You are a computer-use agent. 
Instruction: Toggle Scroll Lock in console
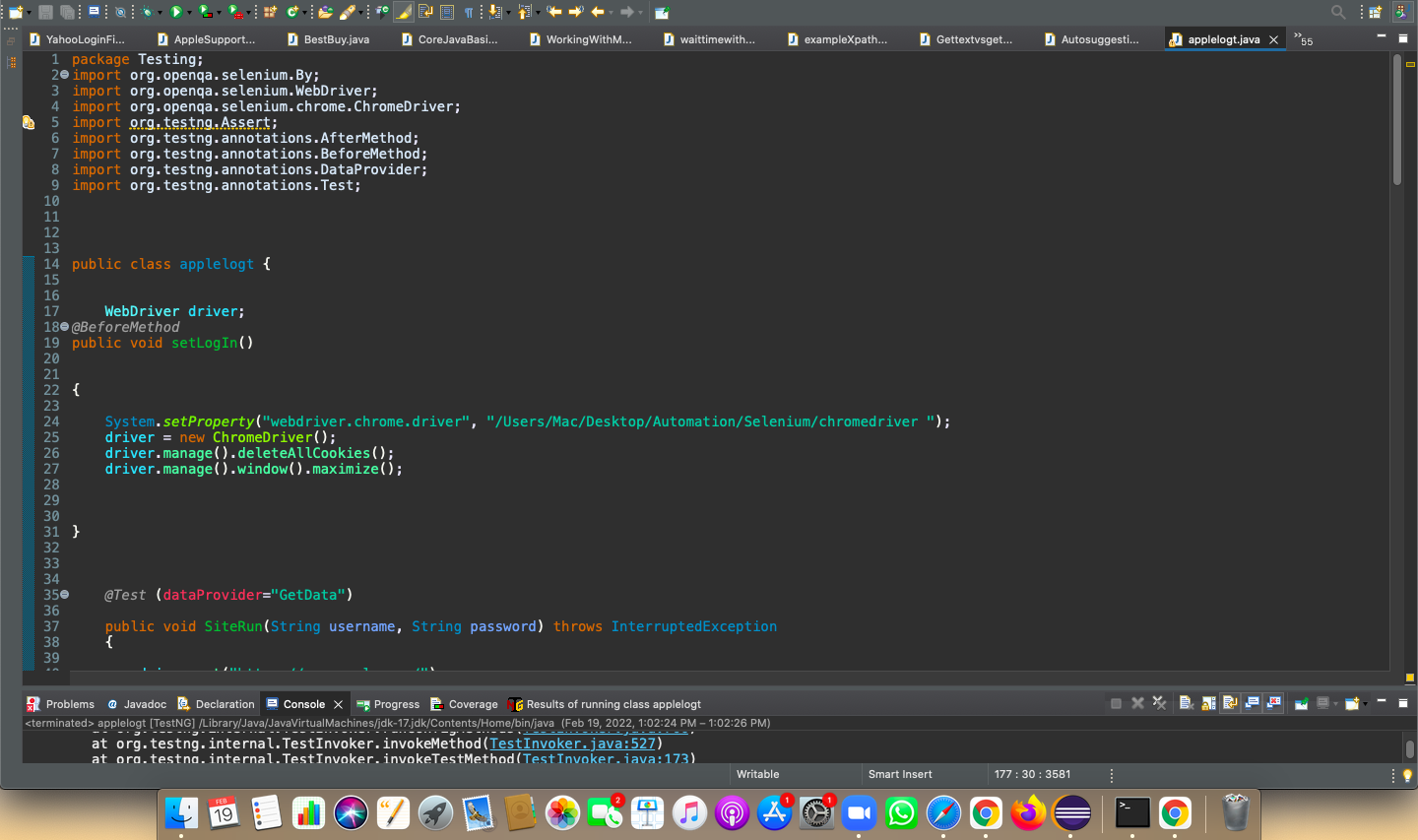pyautogui.click(x=1208, y=703)
